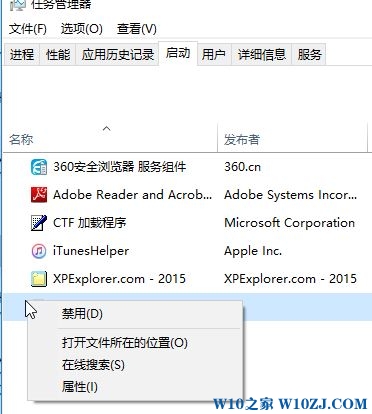Click the Apple Inc. publisher cell

tap(253, 251)
